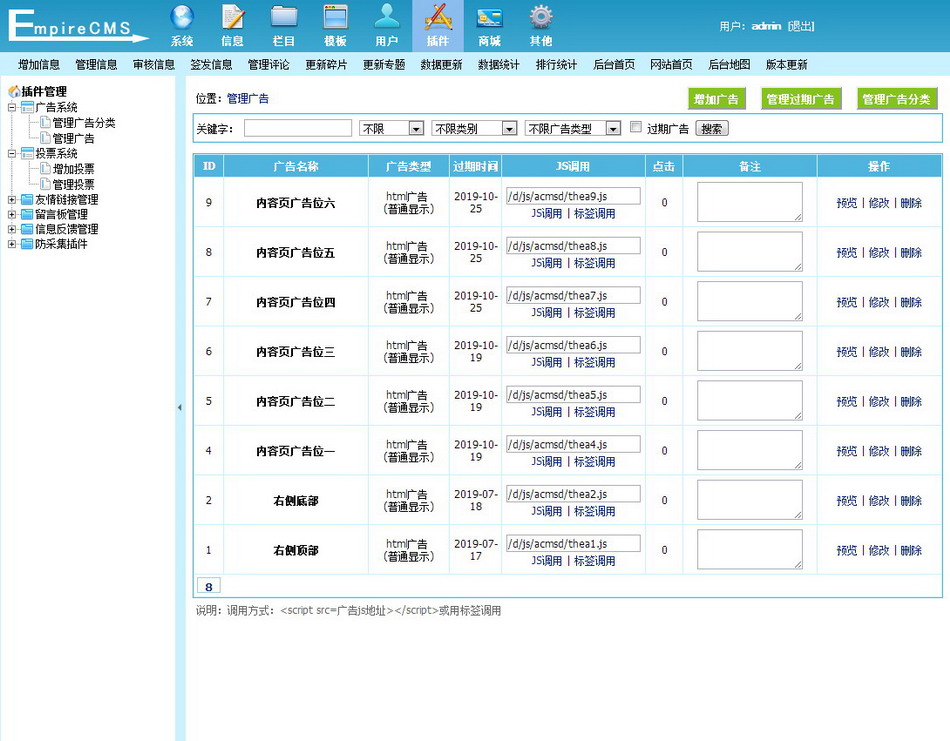Click the JS path field for thea4.js
This screenshot has width=950, height=741.
[x=573, y=444]
